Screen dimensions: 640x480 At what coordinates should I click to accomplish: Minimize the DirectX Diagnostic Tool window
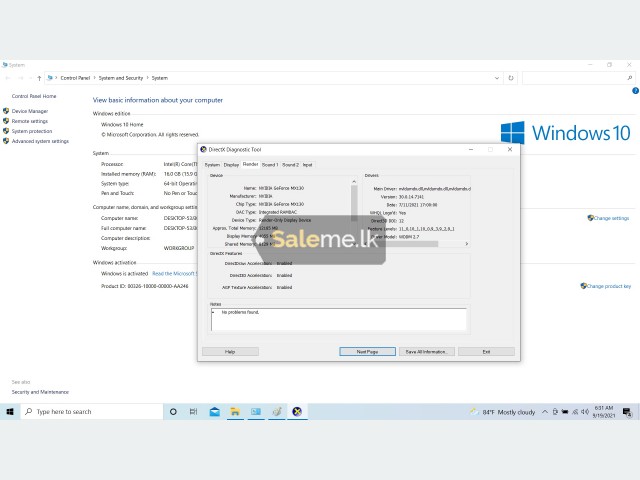471,149
